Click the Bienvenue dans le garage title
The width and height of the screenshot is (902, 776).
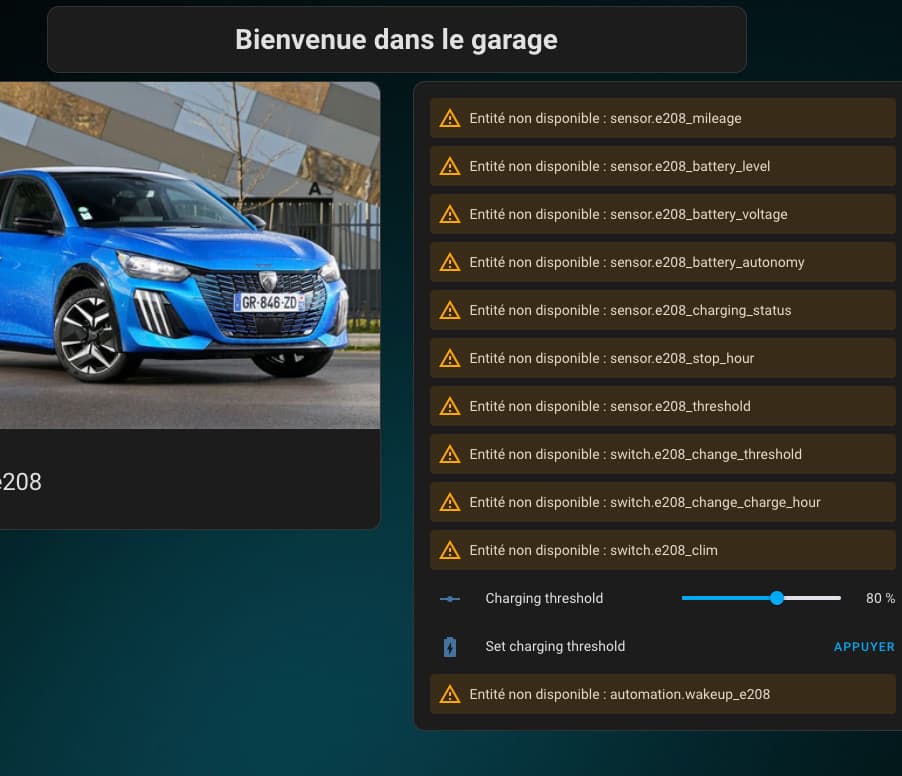(396, 40)
